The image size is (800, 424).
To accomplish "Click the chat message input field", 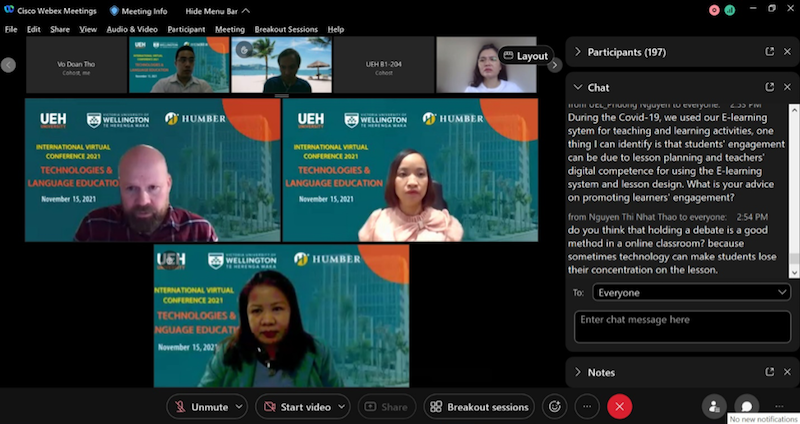I will coord(682,327).
